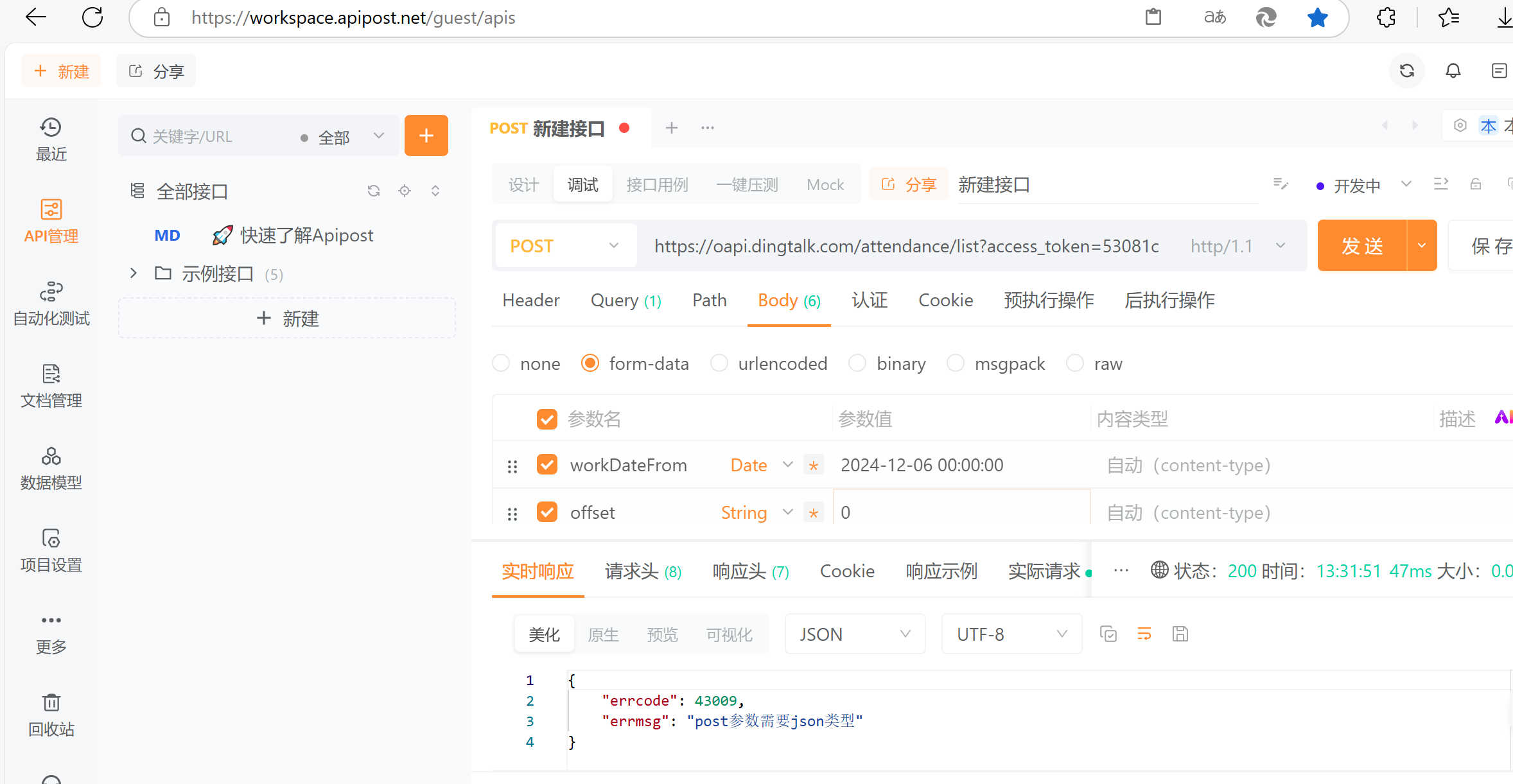Open 文档管理 document management

pos(51,385)
